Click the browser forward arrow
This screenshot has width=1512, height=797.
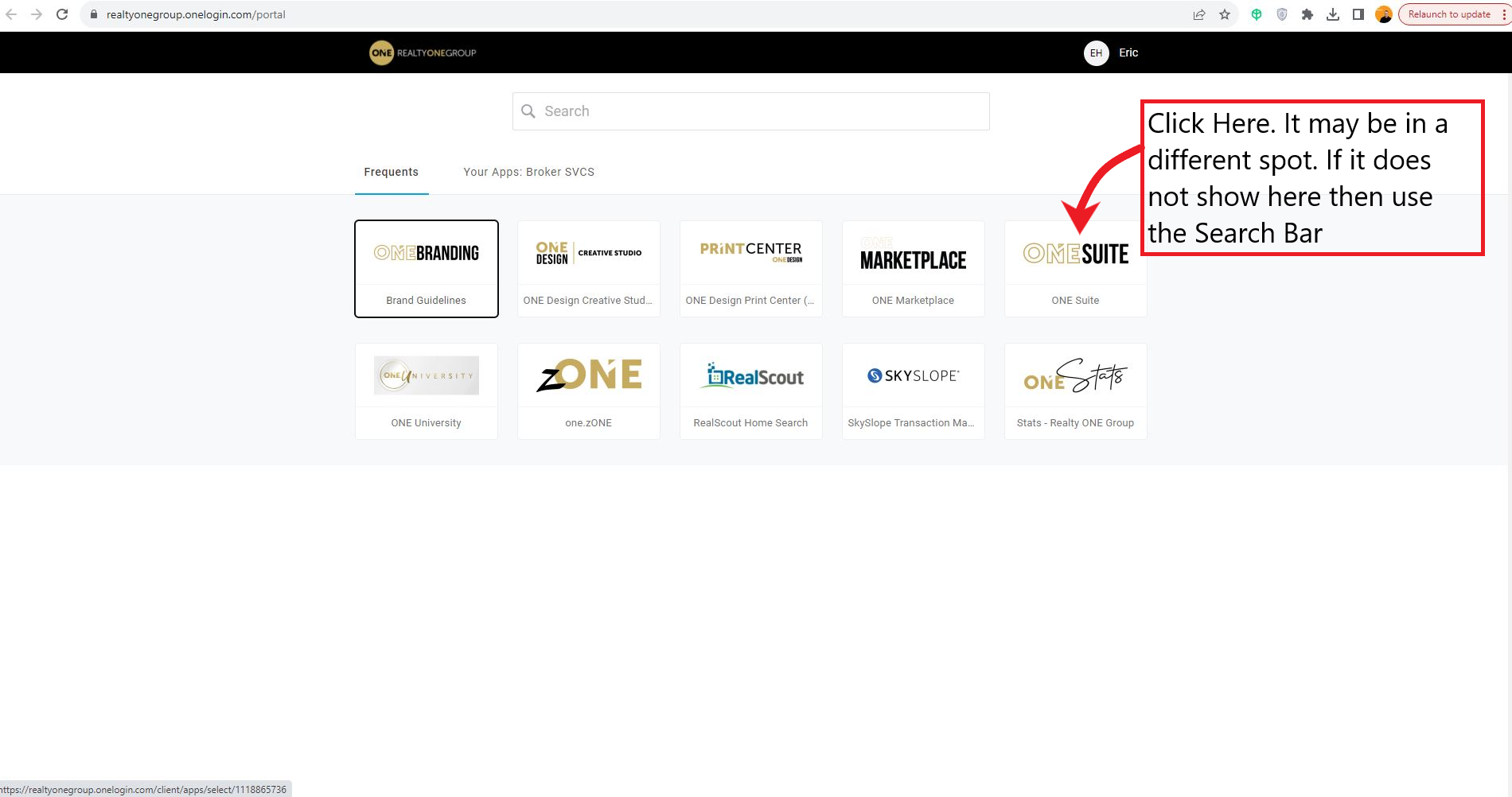click(x=37, y=14)
